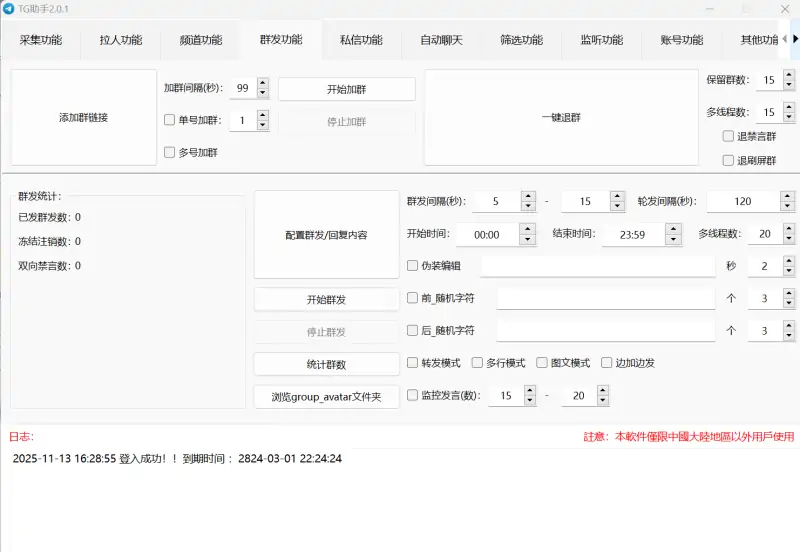Increase 保留群数 value with up arrow
This screenshot has height=552, width=800.
(x=789, y=74)
